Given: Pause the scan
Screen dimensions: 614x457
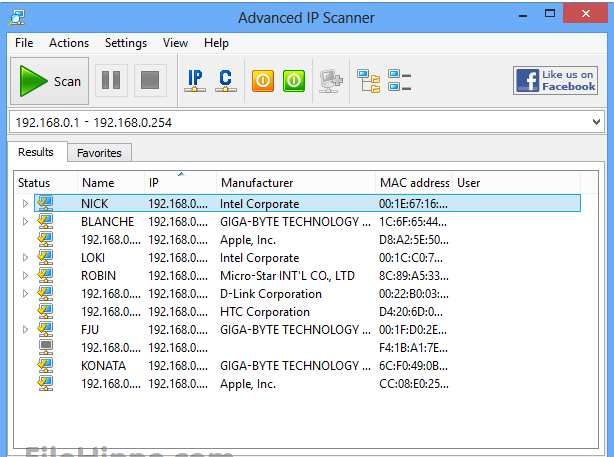Looking at the screenshot, I should coord(111,80).
